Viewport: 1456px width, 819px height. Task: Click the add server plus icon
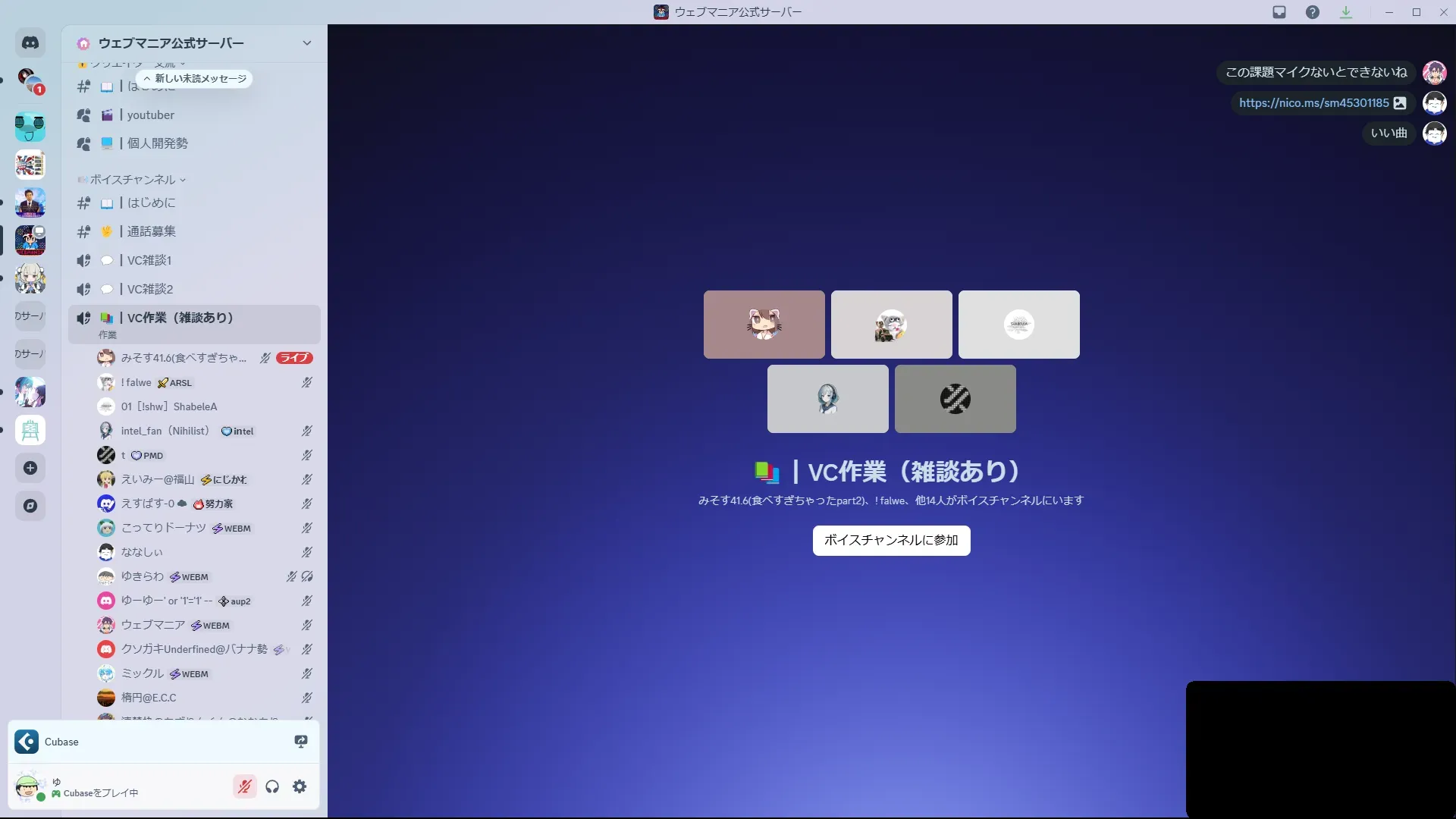point(30,468)
